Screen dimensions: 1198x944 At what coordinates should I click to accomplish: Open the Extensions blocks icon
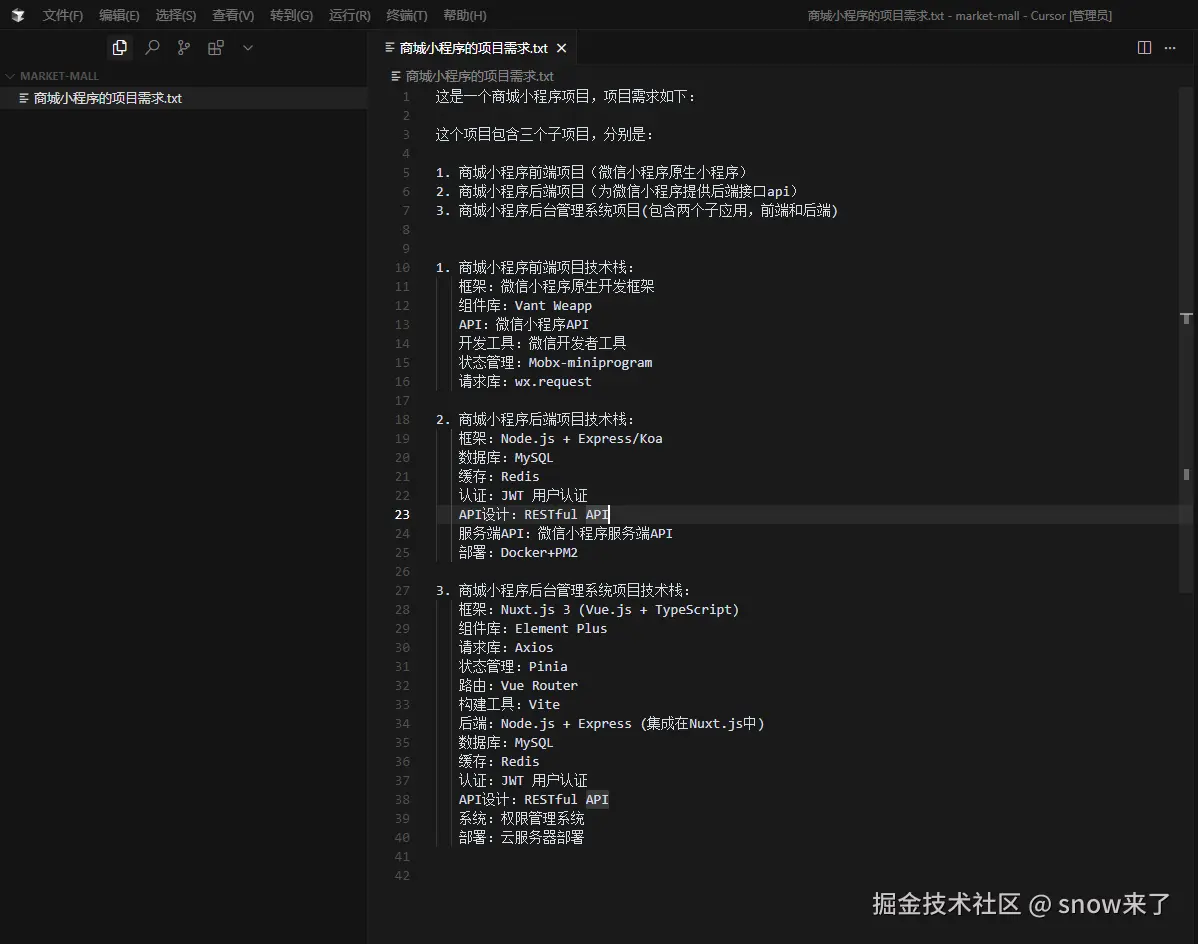click(x=216, y=47)
